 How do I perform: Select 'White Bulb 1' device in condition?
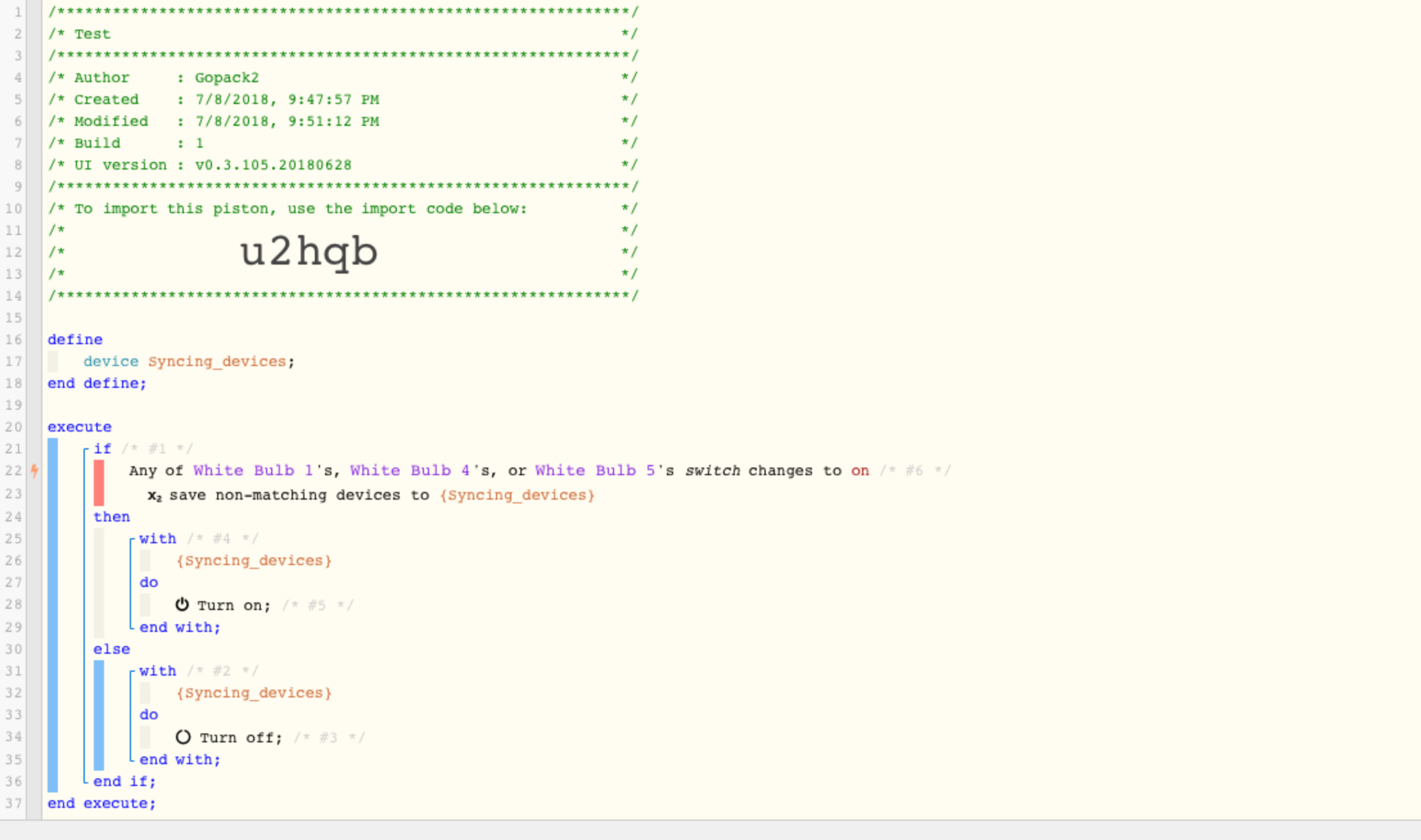(253, 471)
